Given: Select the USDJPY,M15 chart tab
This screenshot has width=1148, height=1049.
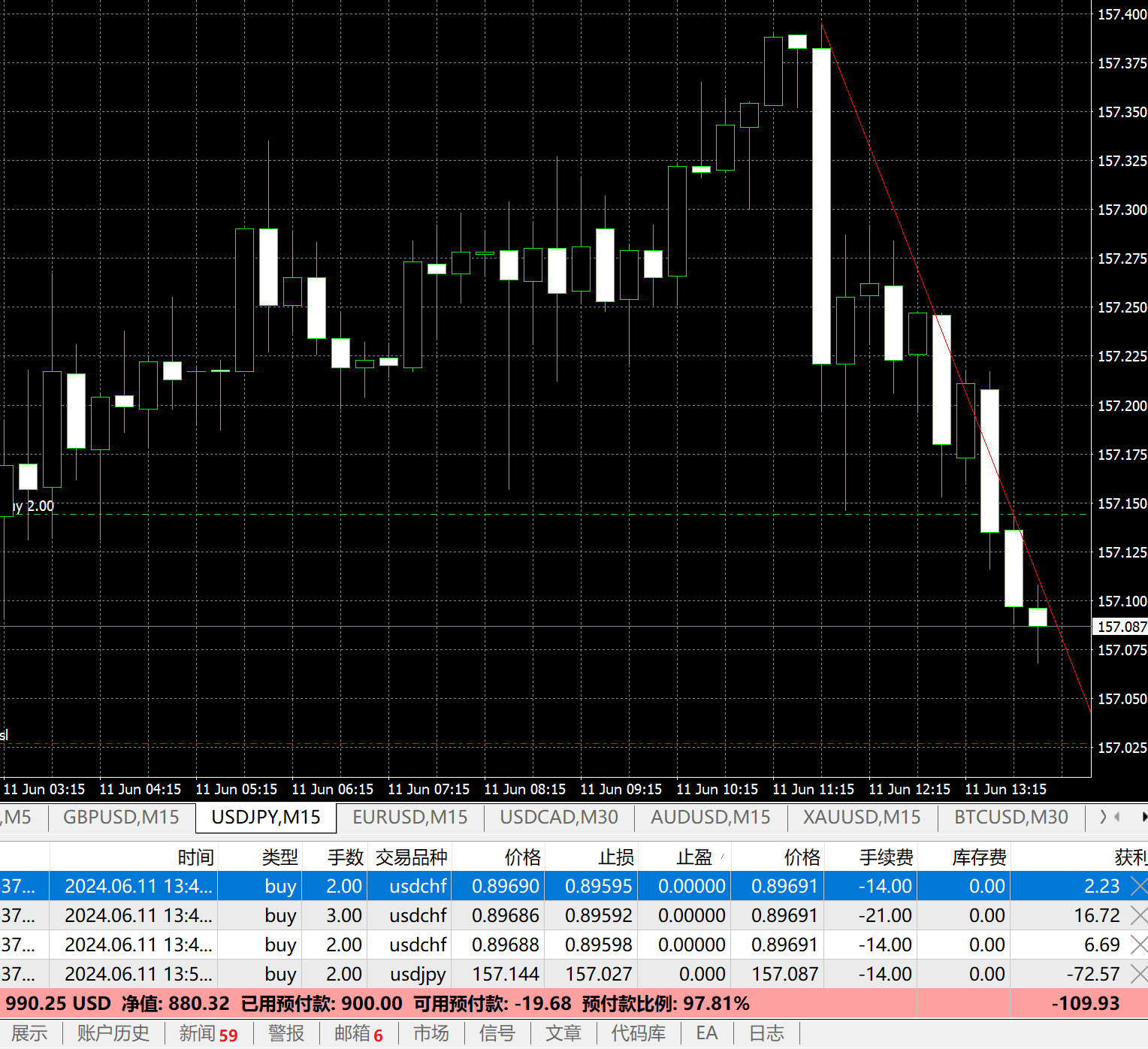Looking at the screenshot, I should pos(266,817).
